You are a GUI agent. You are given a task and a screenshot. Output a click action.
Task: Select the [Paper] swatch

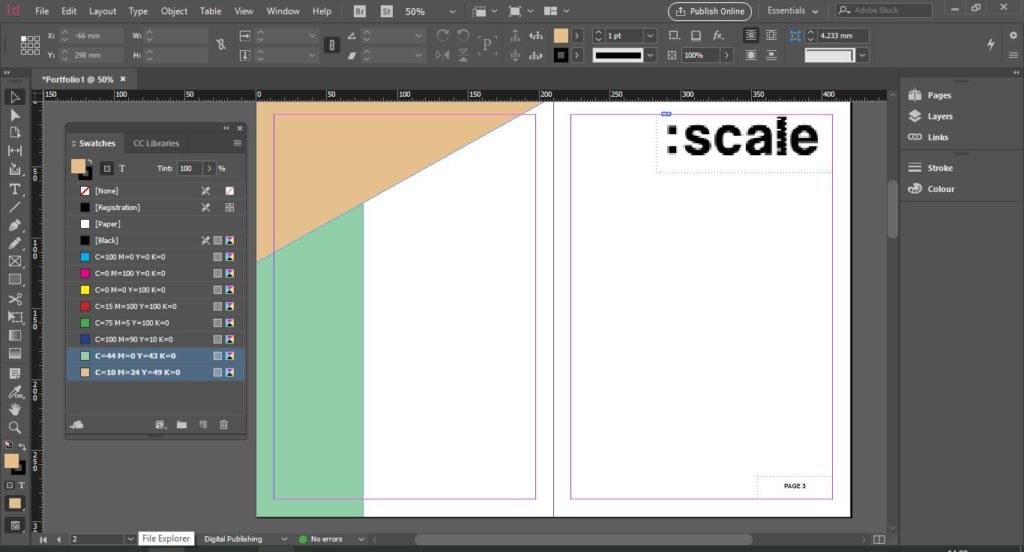point(155,224)
